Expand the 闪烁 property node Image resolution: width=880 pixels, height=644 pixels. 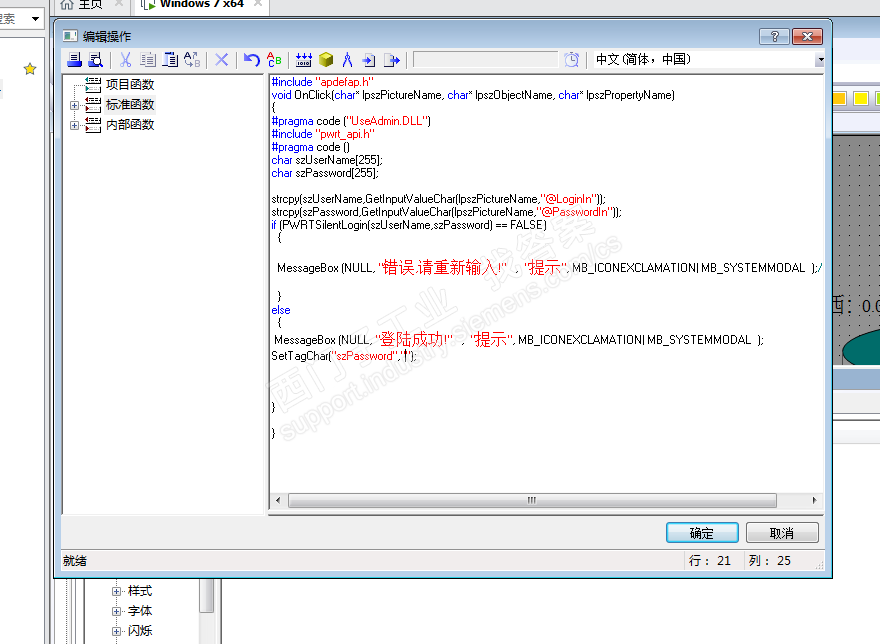click(x=116, y=631)
